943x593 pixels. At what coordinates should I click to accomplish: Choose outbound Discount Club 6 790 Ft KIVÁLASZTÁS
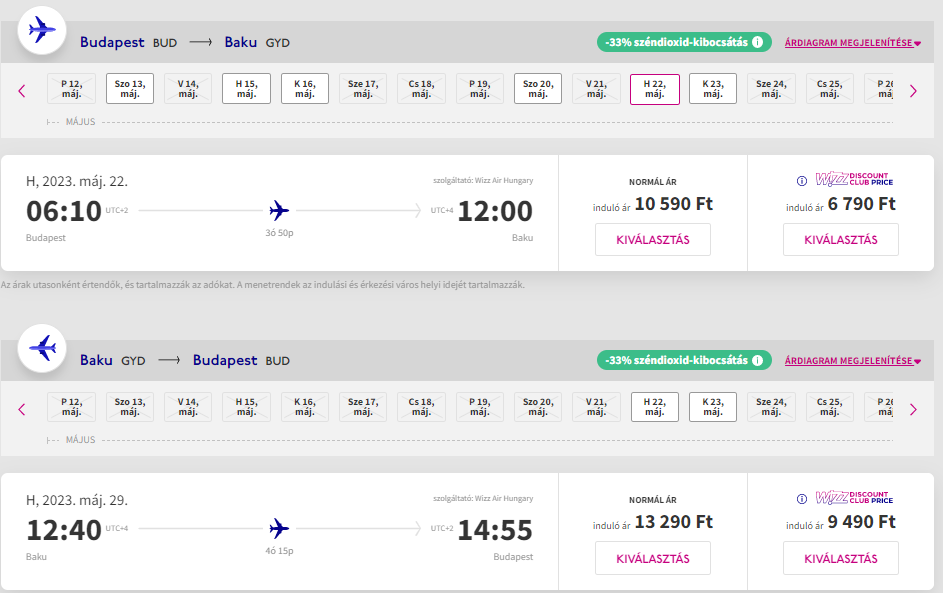click(x=841, y=239)
